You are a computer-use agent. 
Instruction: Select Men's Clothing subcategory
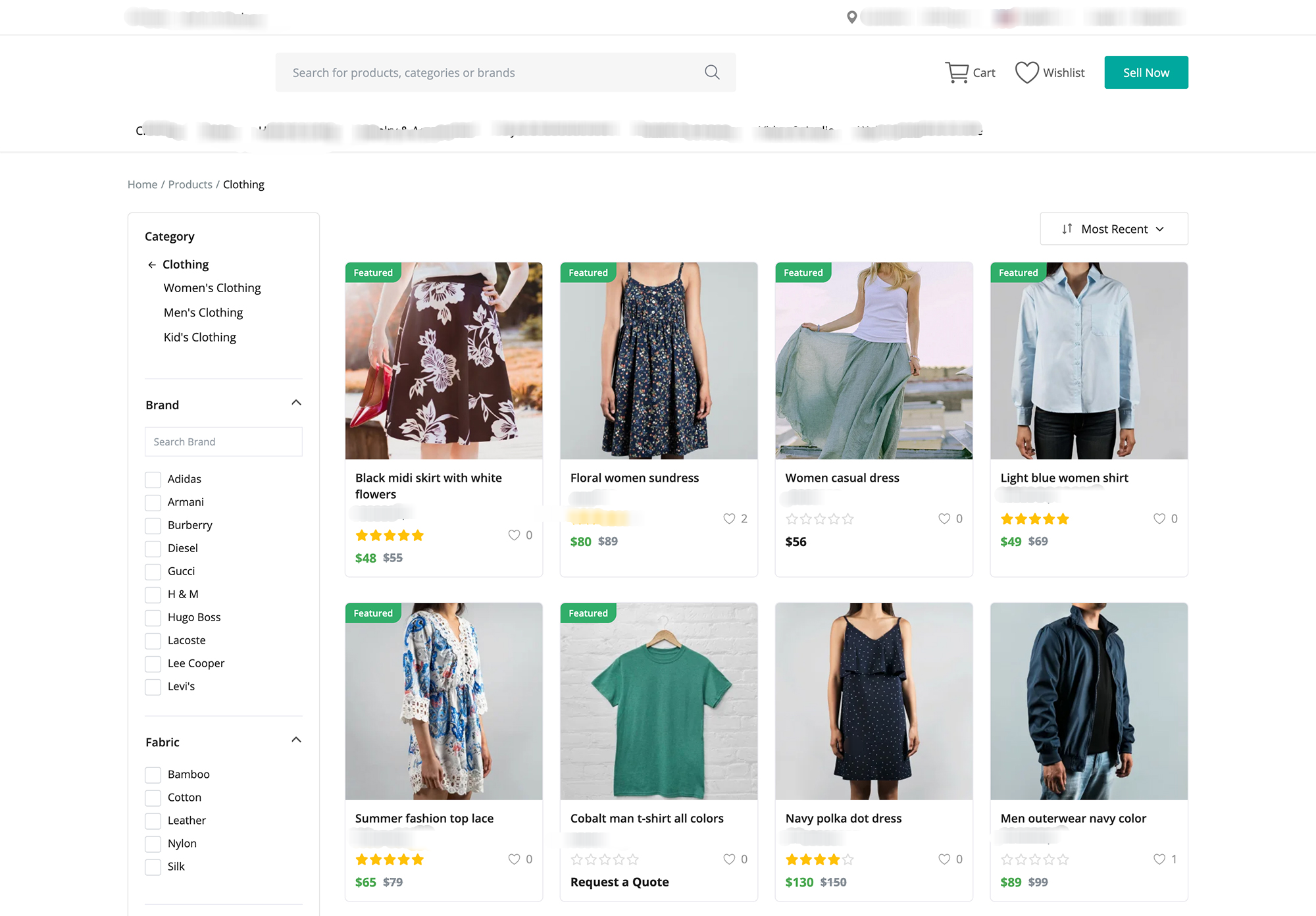[x=203, y=313]
